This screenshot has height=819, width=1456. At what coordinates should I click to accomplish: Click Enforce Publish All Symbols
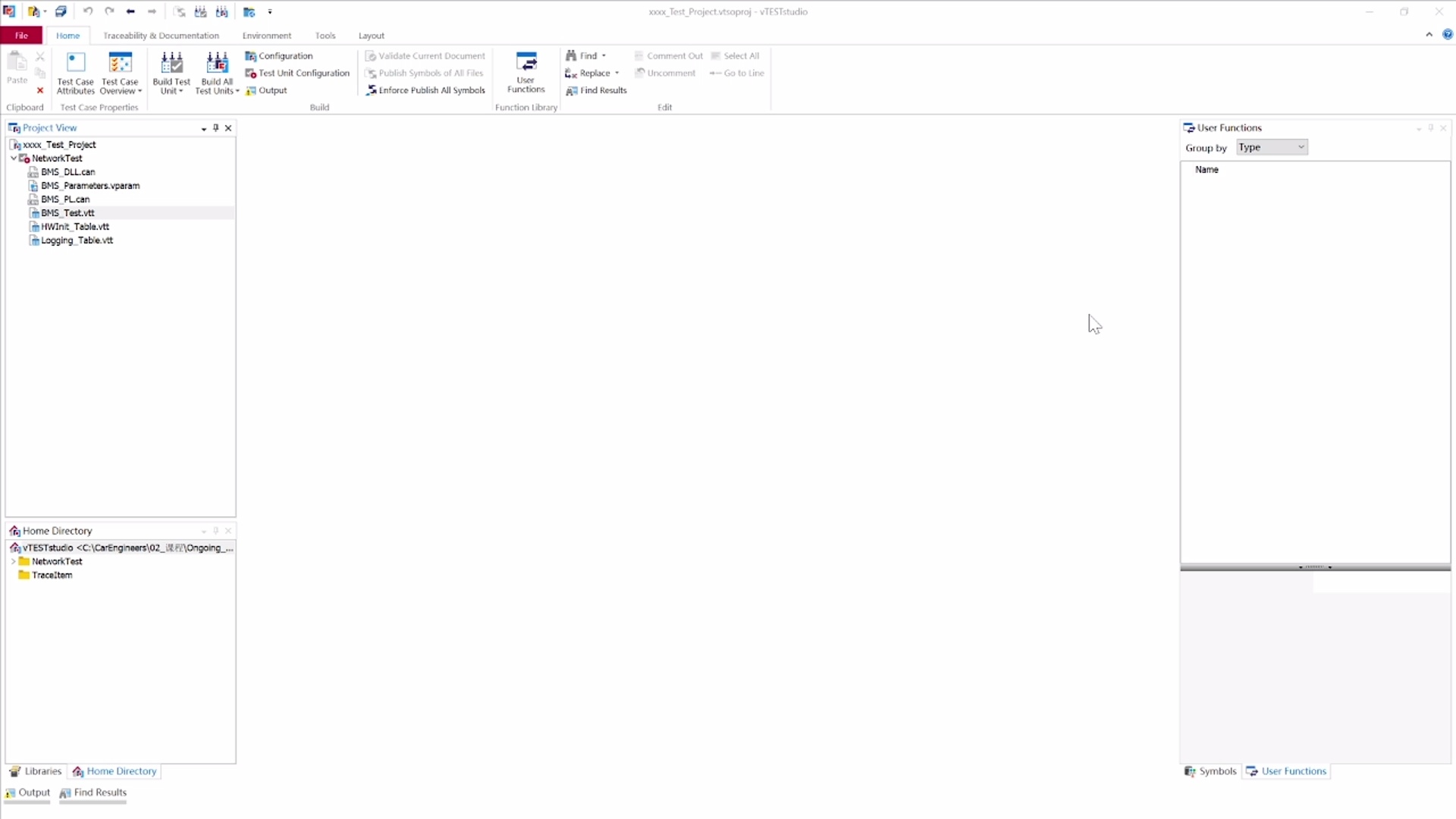[x=426, y=89]
